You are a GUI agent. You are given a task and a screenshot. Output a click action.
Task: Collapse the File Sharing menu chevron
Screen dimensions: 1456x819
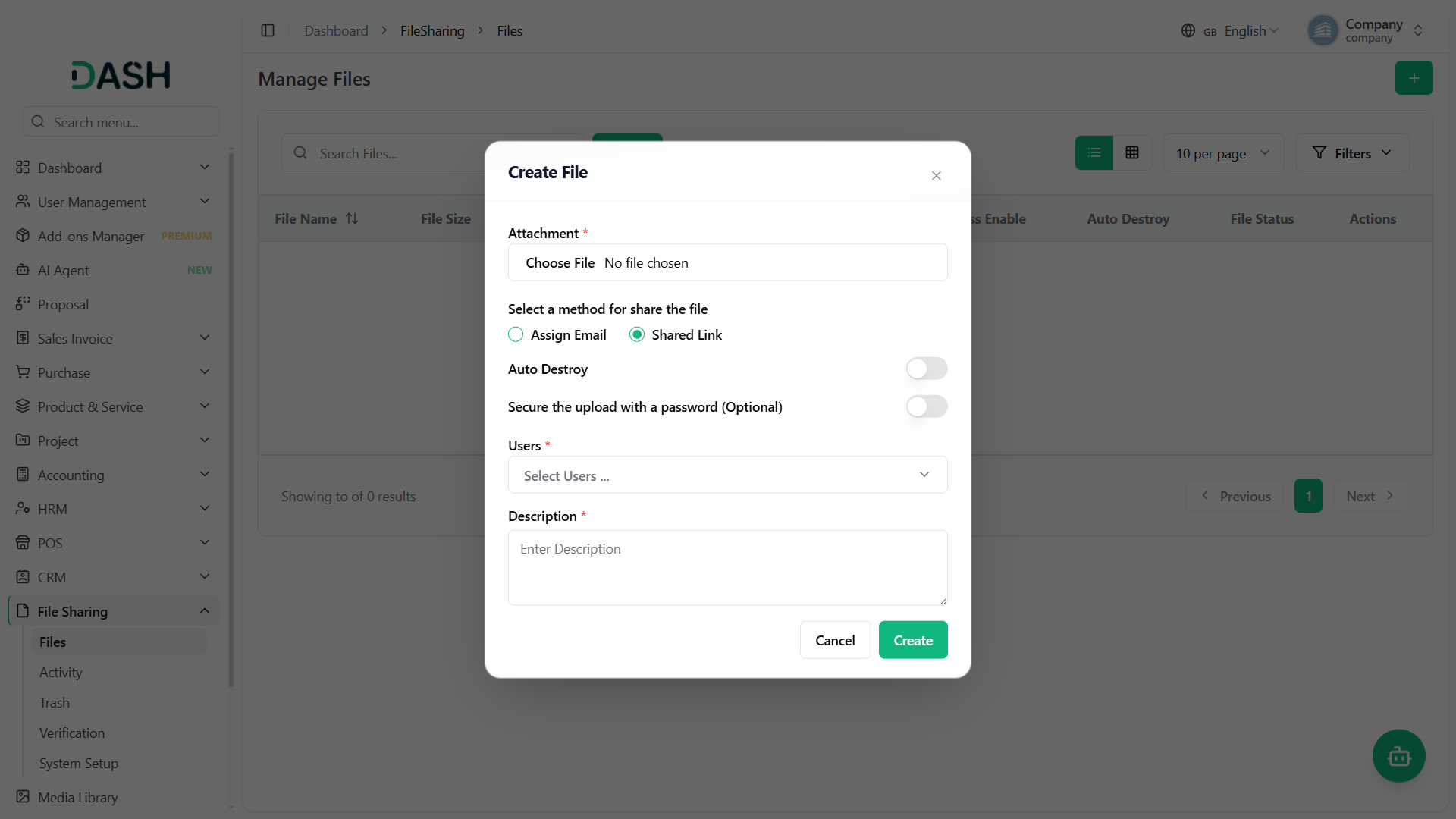click(x=205, y=611)
